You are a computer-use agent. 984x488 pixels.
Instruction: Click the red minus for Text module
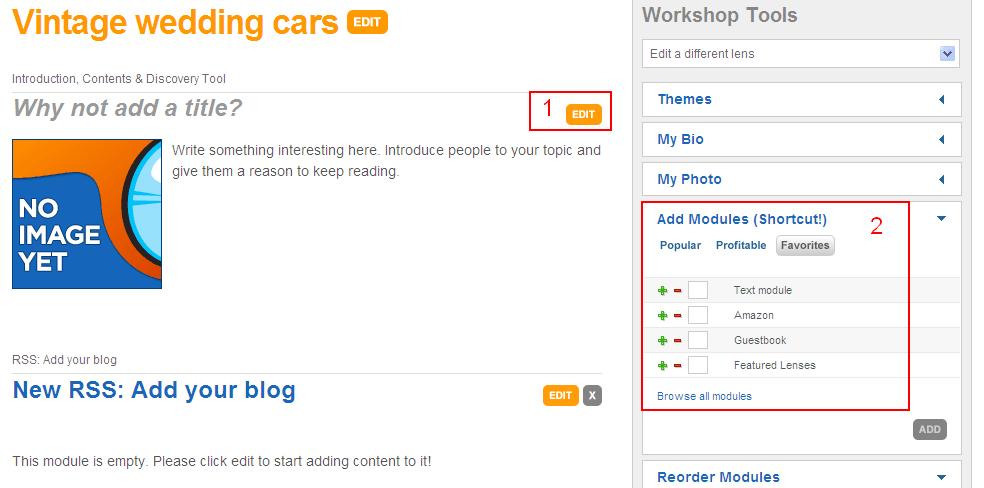point(677,290)
